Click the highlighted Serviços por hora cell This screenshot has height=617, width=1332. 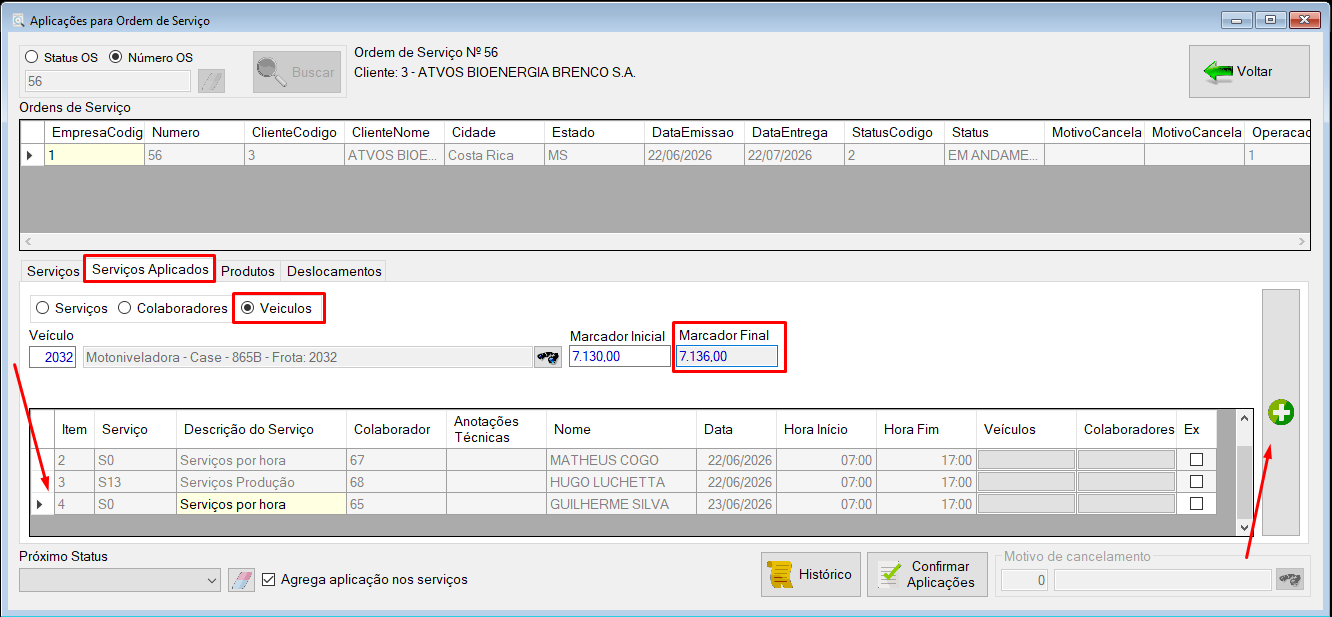(261, 504)
